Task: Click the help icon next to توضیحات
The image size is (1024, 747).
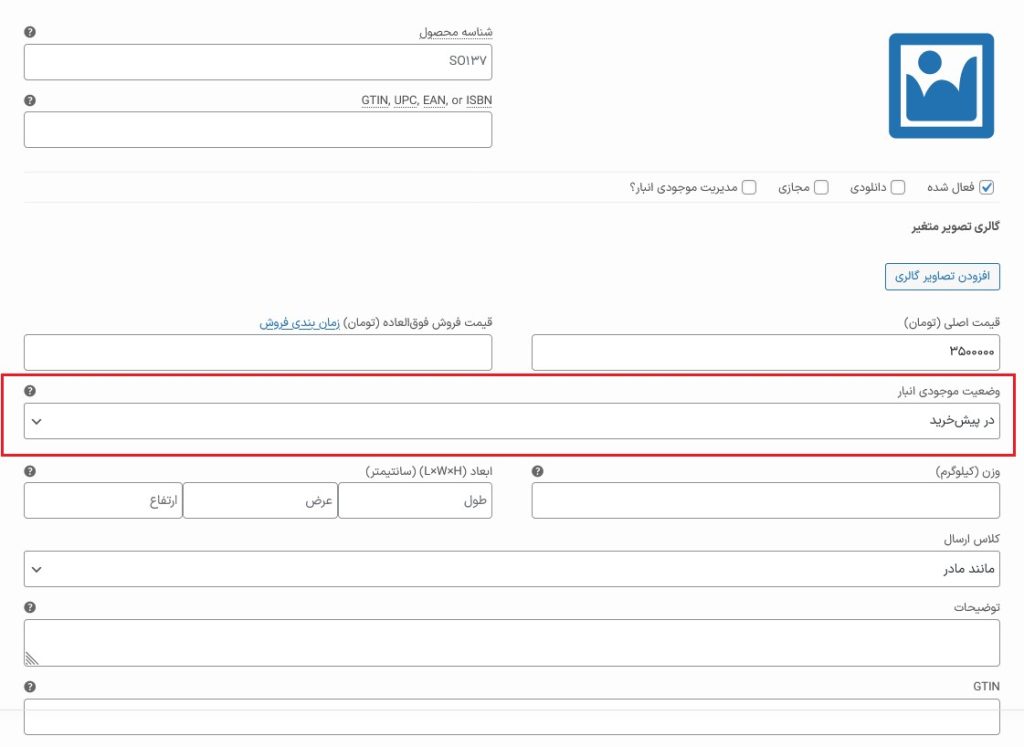Action: click(x=29, y=607)
